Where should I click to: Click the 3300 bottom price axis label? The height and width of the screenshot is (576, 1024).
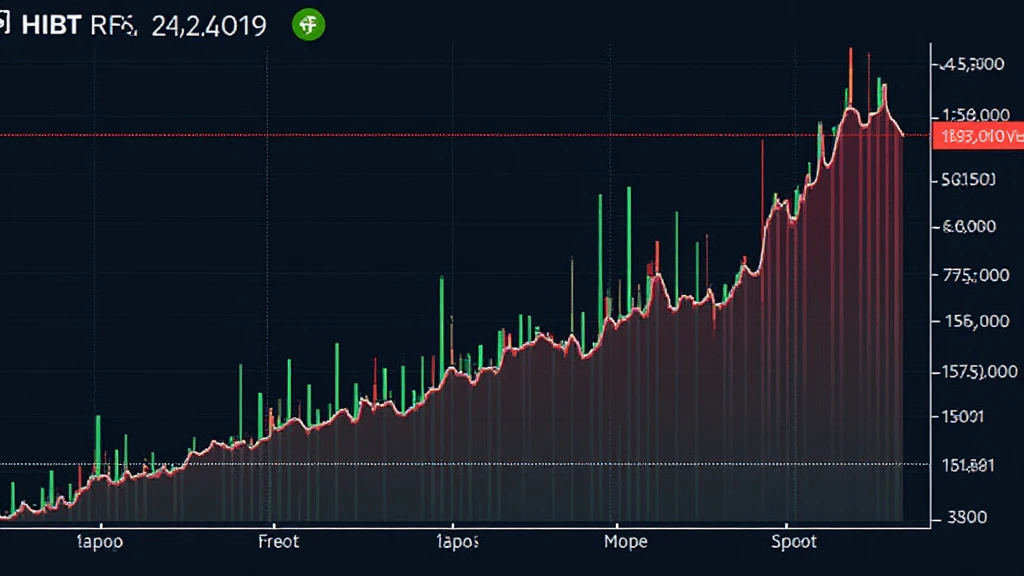coord(965,517)
